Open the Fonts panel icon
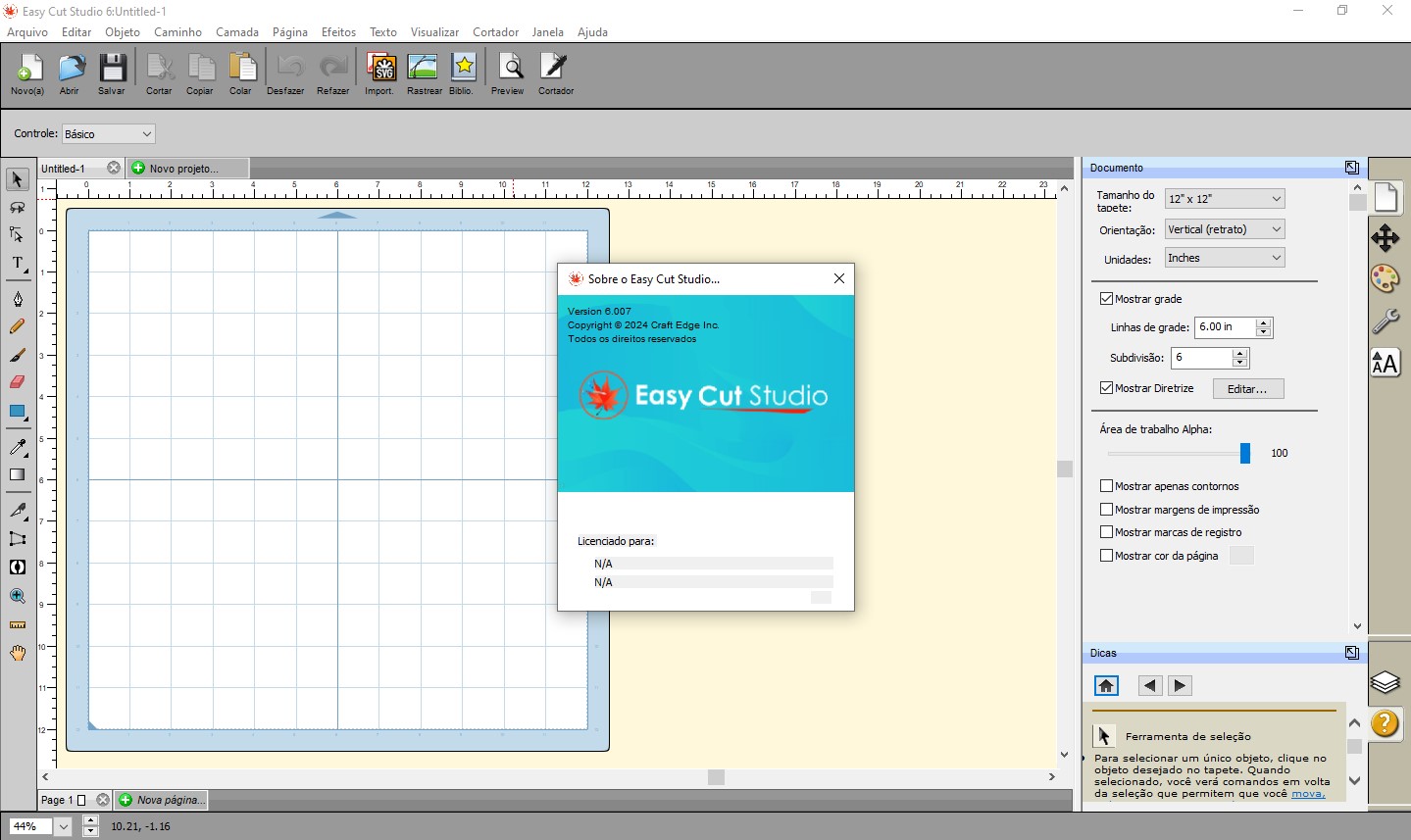The width and height of the screenshot is (1411, 840). (x=1386, y=363)
